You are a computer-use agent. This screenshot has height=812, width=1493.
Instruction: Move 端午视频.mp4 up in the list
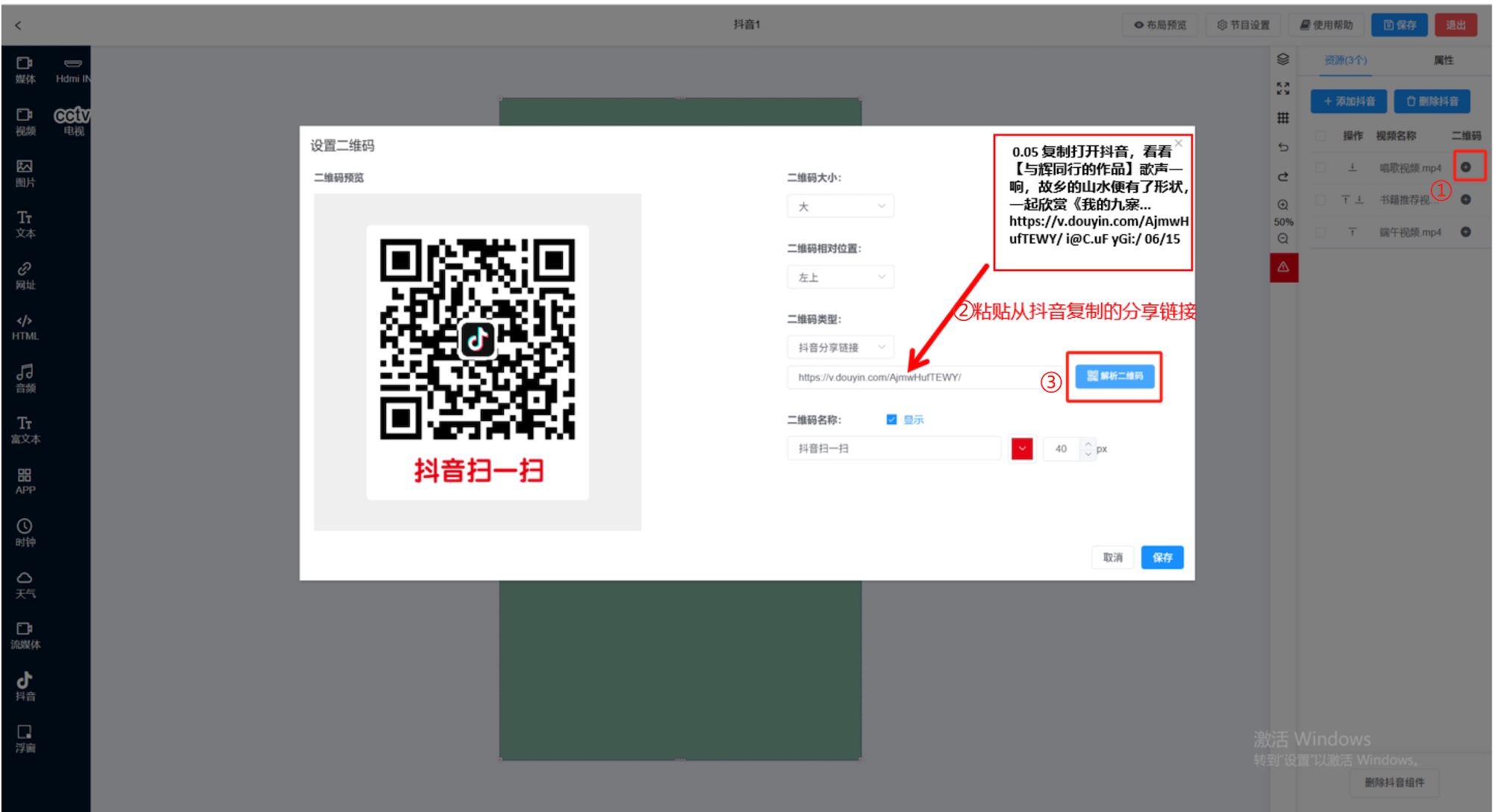point(1352,232)
